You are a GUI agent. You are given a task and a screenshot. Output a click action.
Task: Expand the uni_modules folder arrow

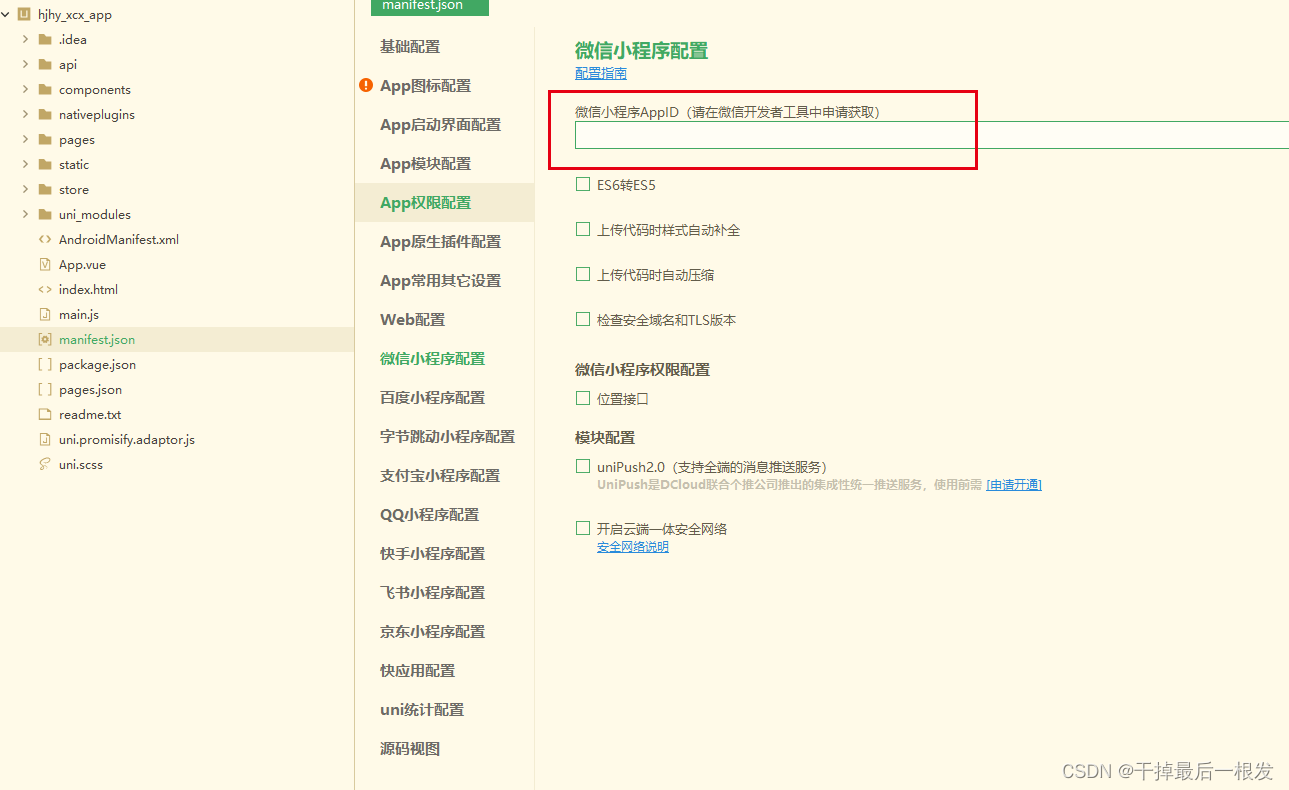click(25, 215)
